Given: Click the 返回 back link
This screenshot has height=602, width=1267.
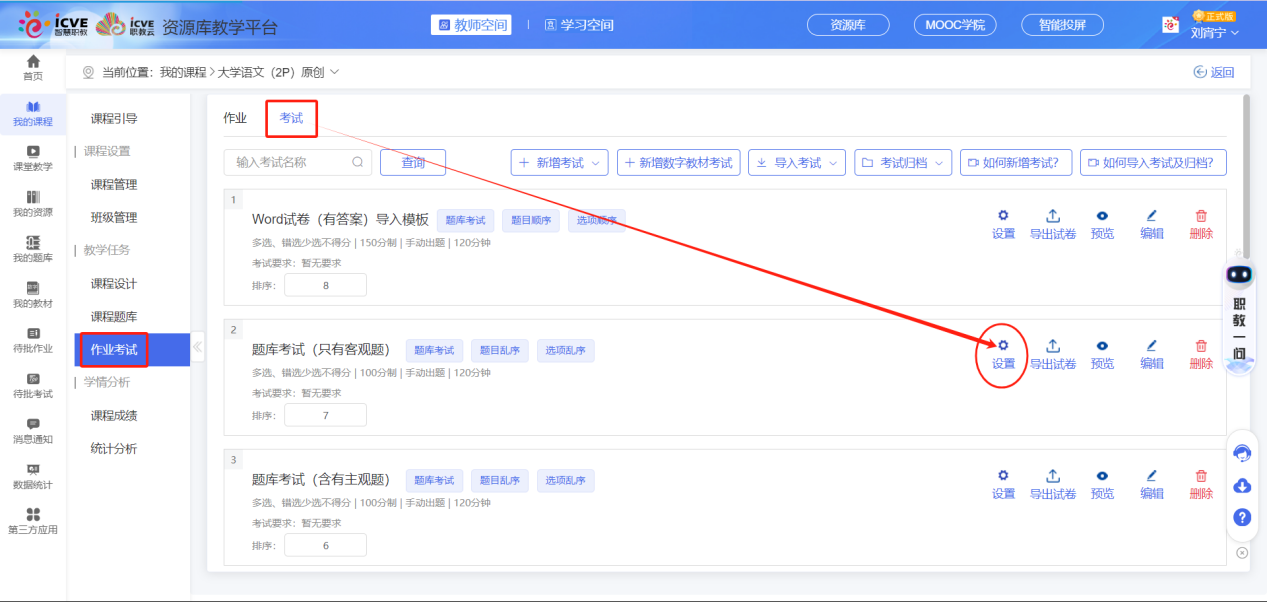Looking at the screenshot, I should [1214, 72].
